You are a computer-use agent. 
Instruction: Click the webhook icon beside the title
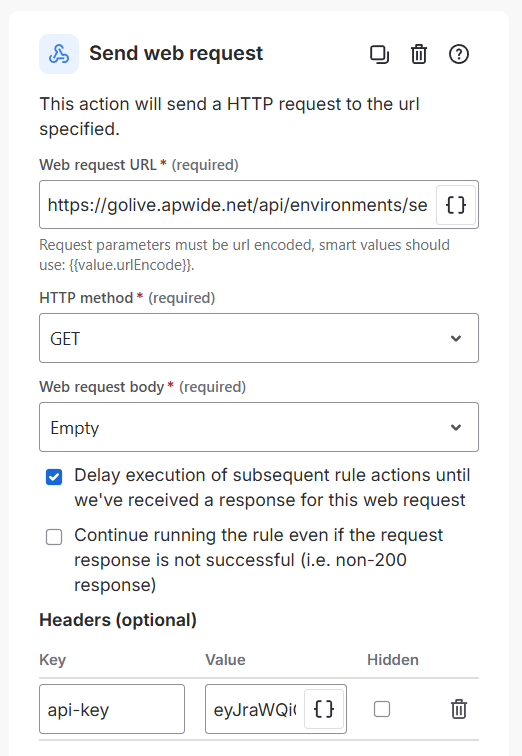coord(59,54)
